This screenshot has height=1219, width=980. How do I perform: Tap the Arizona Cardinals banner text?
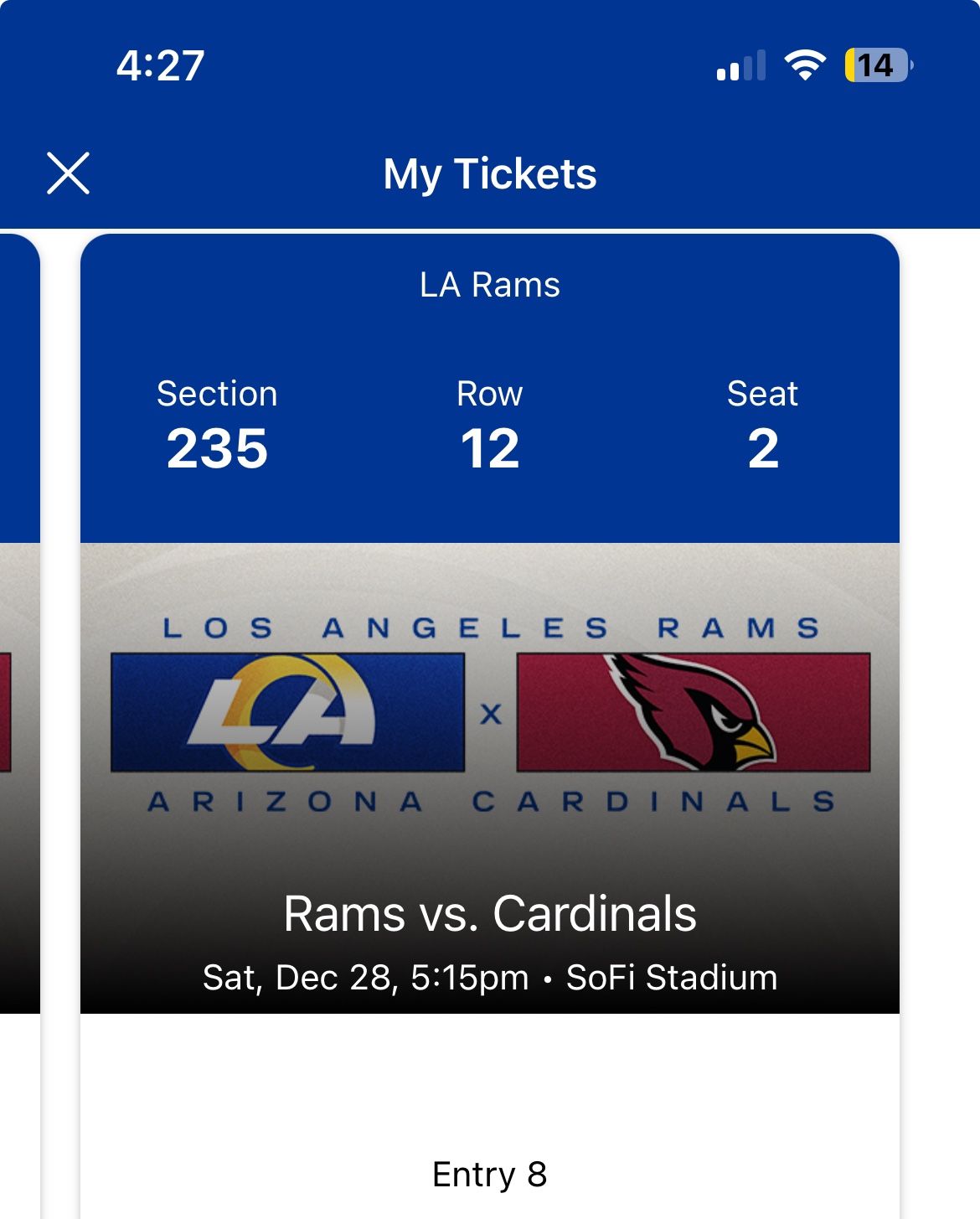(x=491, y=802)
